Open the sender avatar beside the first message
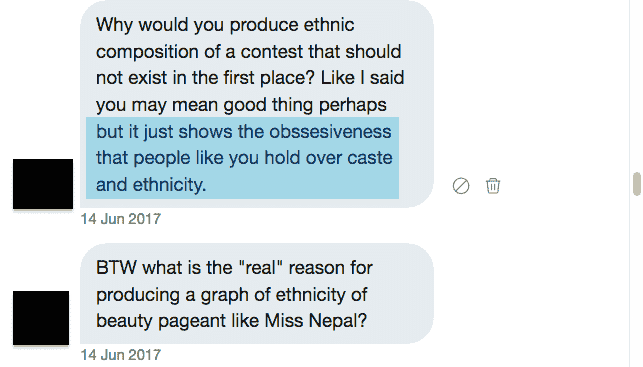Screen dimensions: 643x367 point(43,184)
